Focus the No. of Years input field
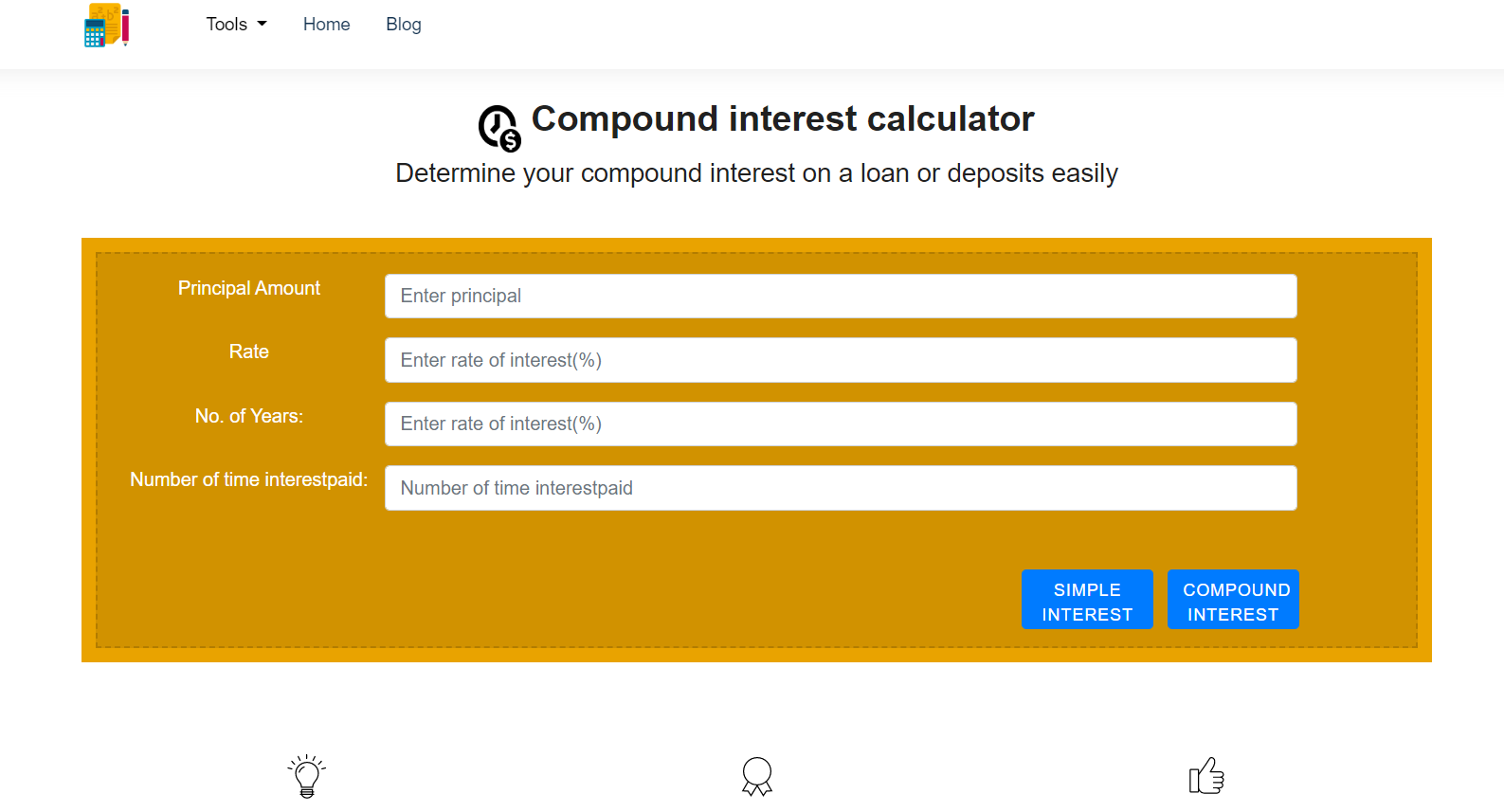The image size is (1504, 812). click(841, 424)
